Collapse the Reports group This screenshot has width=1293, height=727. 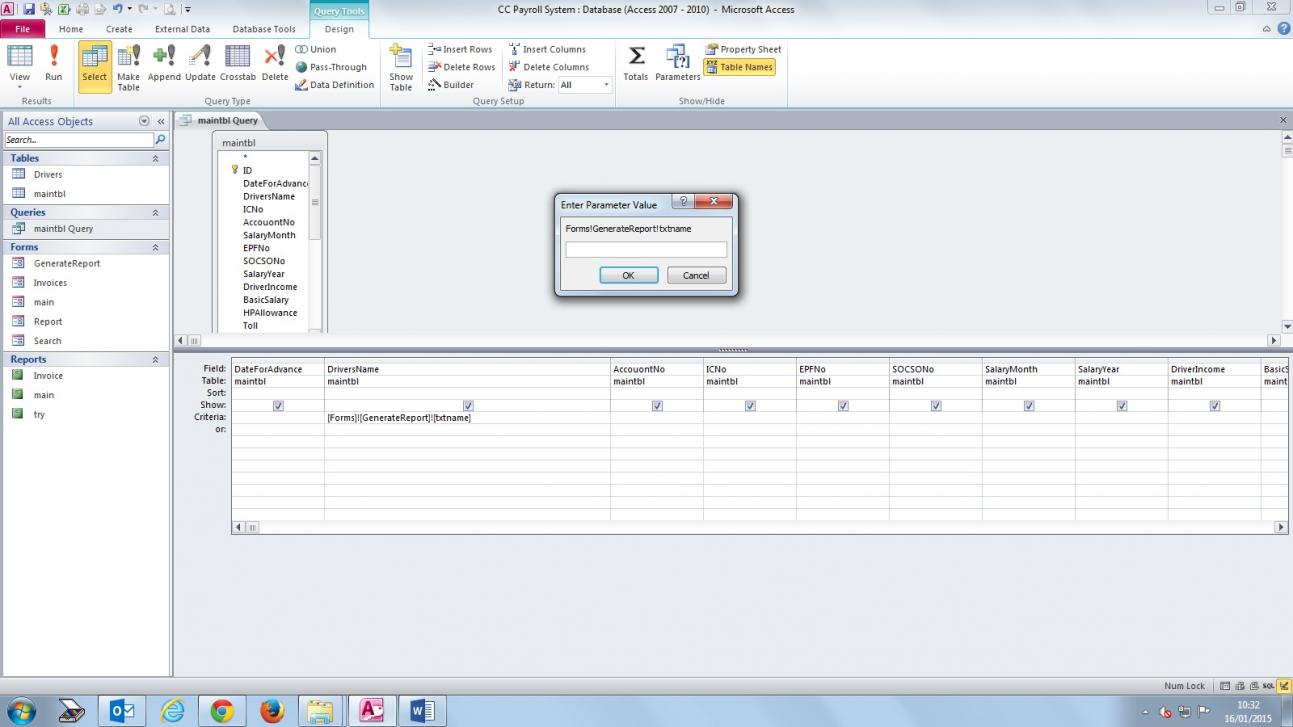pos(155,359)
